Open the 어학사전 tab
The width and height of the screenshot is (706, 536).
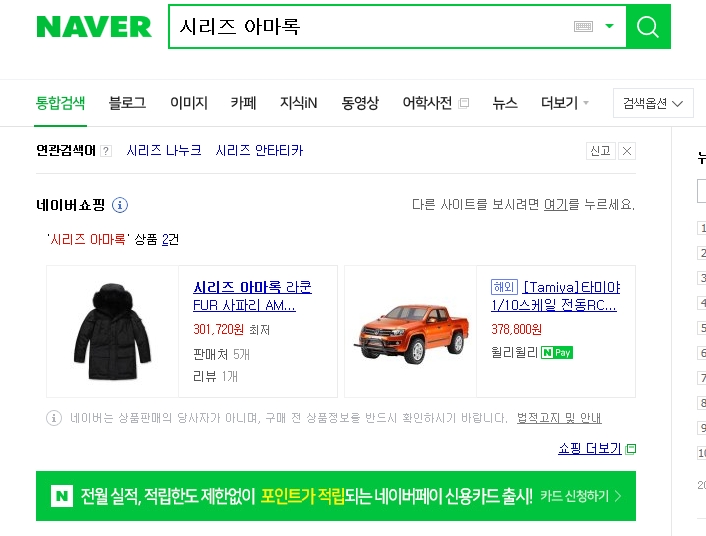[x=427, y=103]
